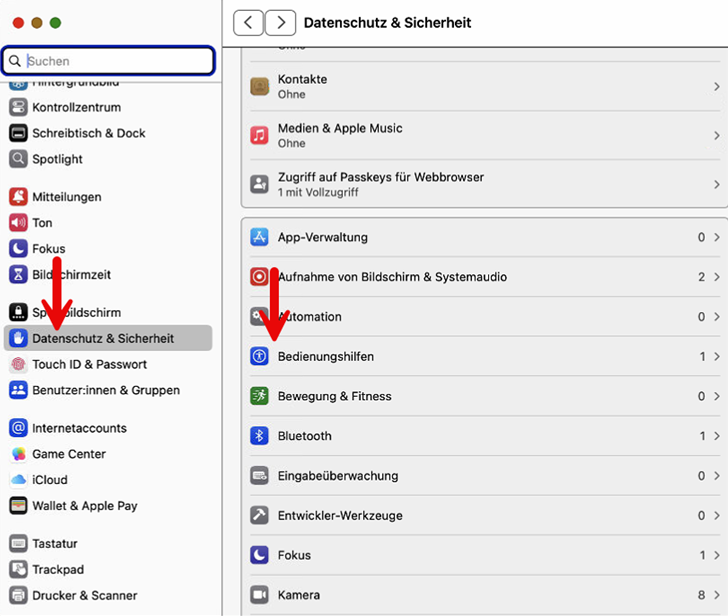This screenshot has width=728, height=616.
Task: Click the Medien & Apple Music icon
Action: (x=260, y=135)
